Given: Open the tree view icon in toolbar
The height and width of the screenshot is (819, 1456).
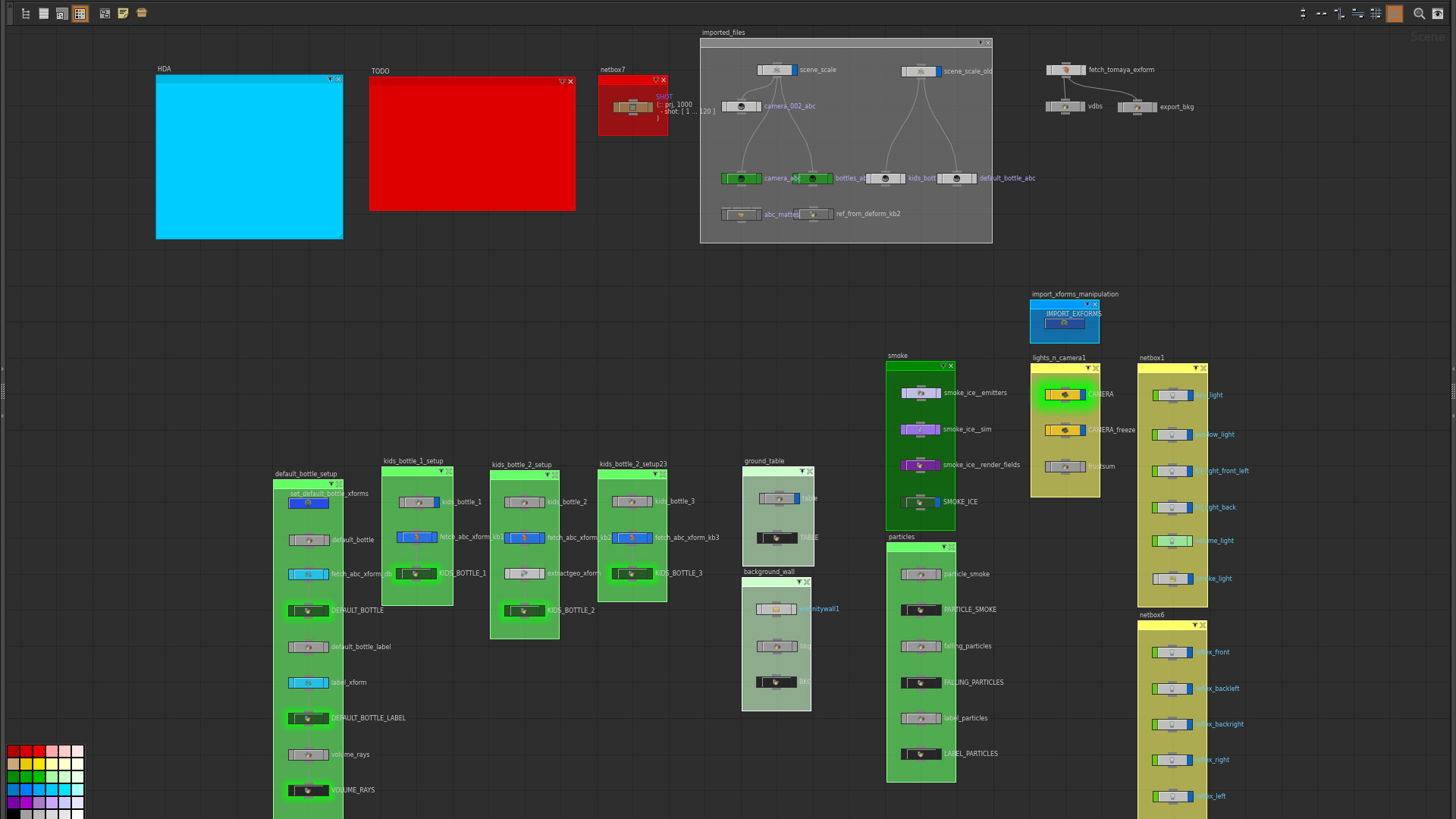Looking at the screenshot, I should click(26, 14).
